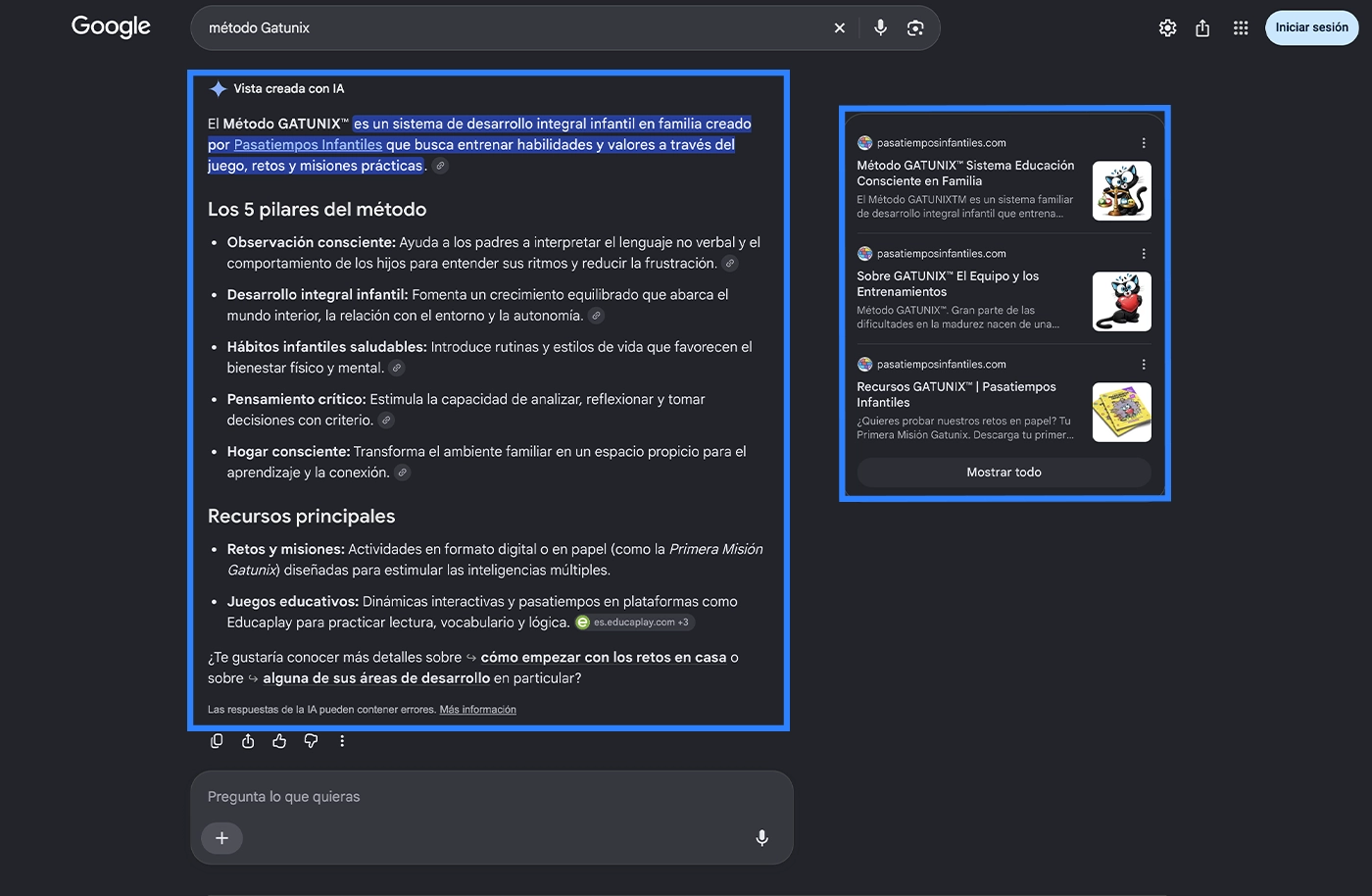The height and width of the screenshot is (896, 1372).
Task: Copy the AI overview answer
Action: 217,741
